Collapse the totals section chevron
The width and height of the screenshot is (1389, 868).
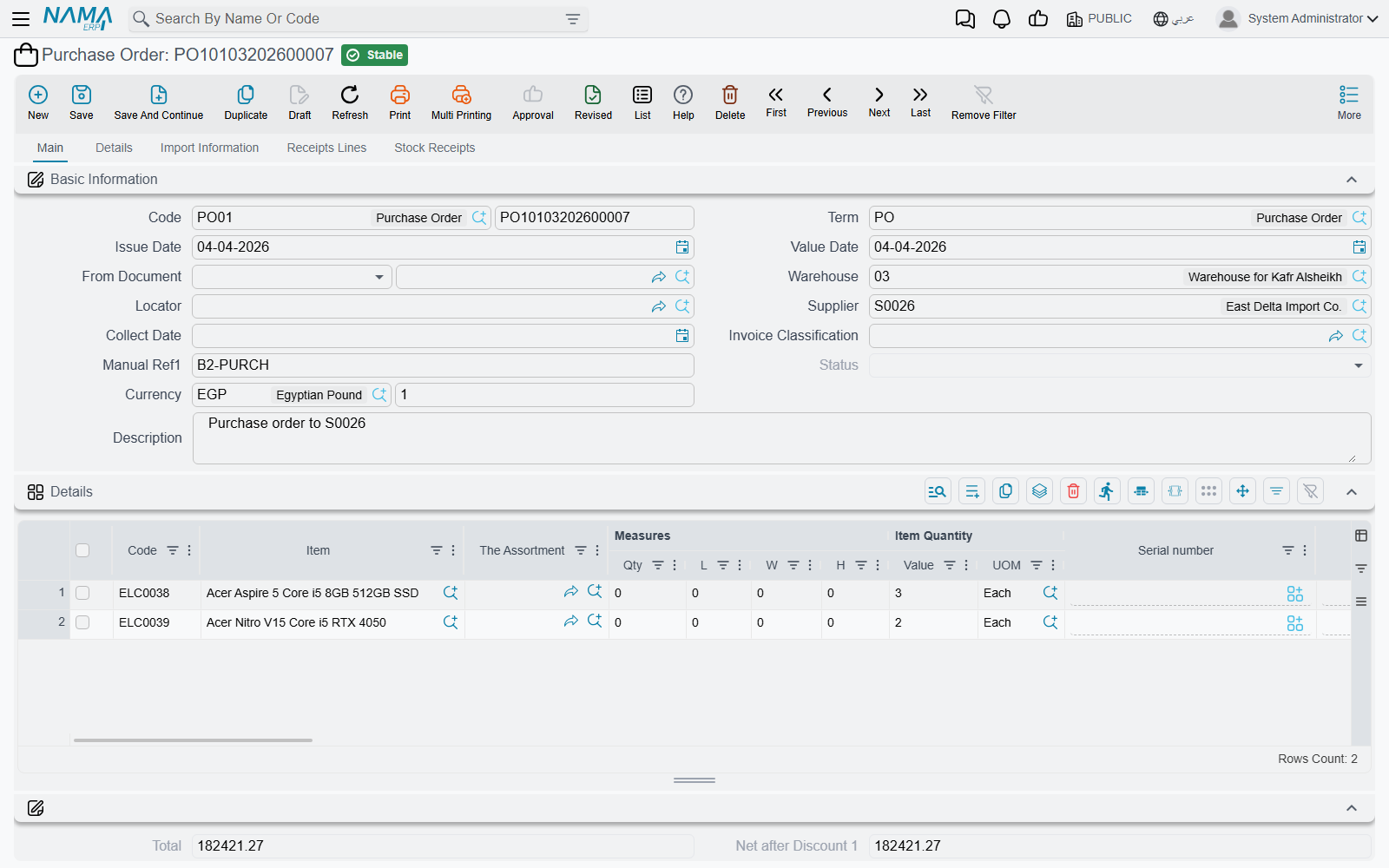point(1352,808)
